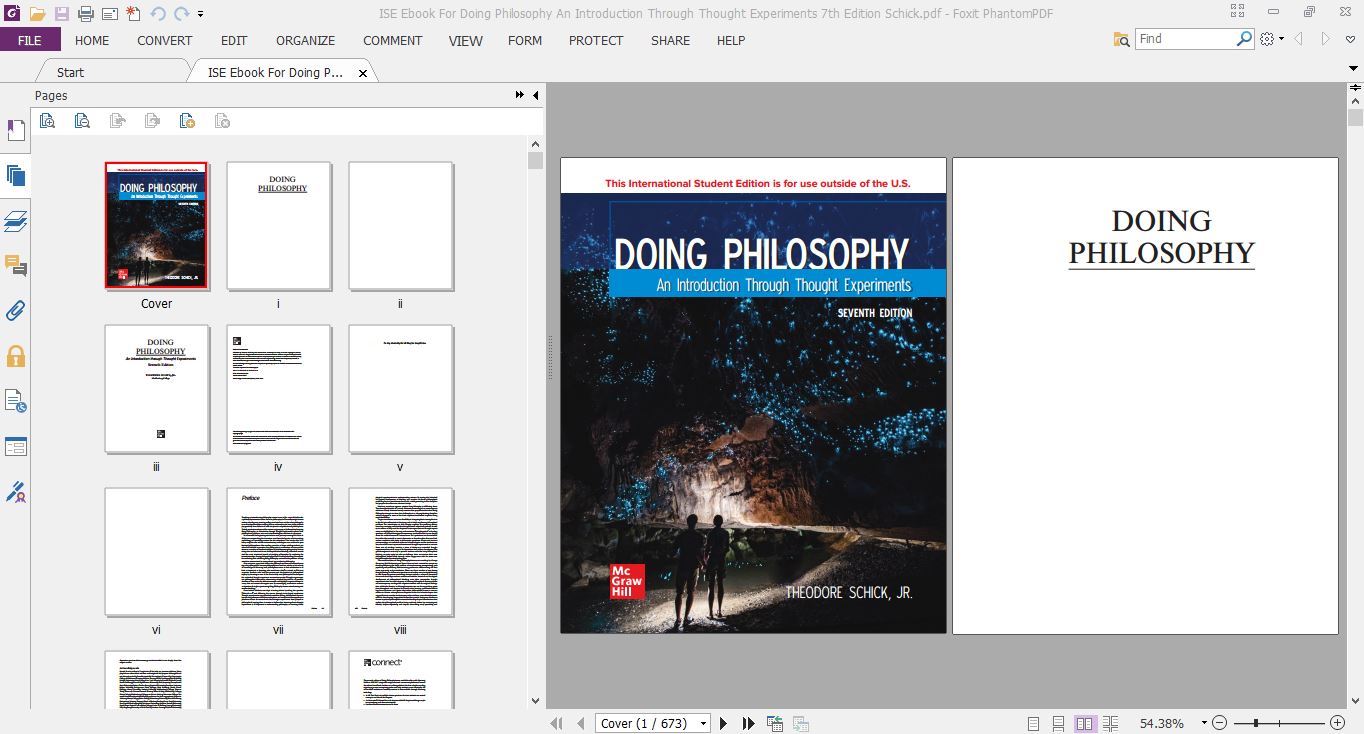
Task: Select page i thumbnail
Action: [278, 226]
